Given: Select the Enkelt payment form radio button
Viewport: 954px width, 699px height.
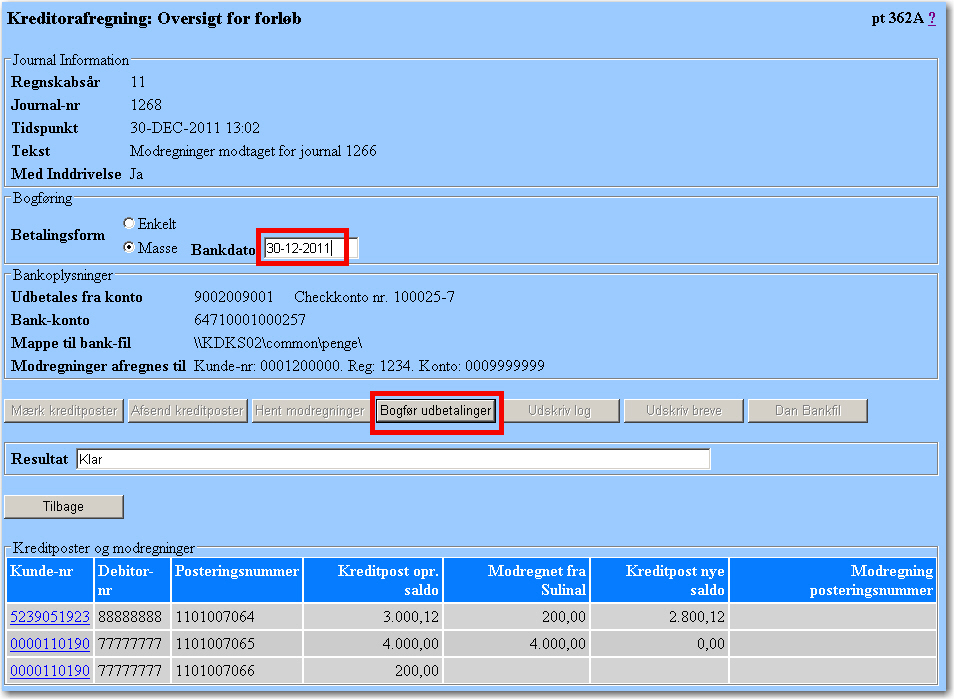Looking at the screenshot, I should pyautogui.click(x=128, y=223).
